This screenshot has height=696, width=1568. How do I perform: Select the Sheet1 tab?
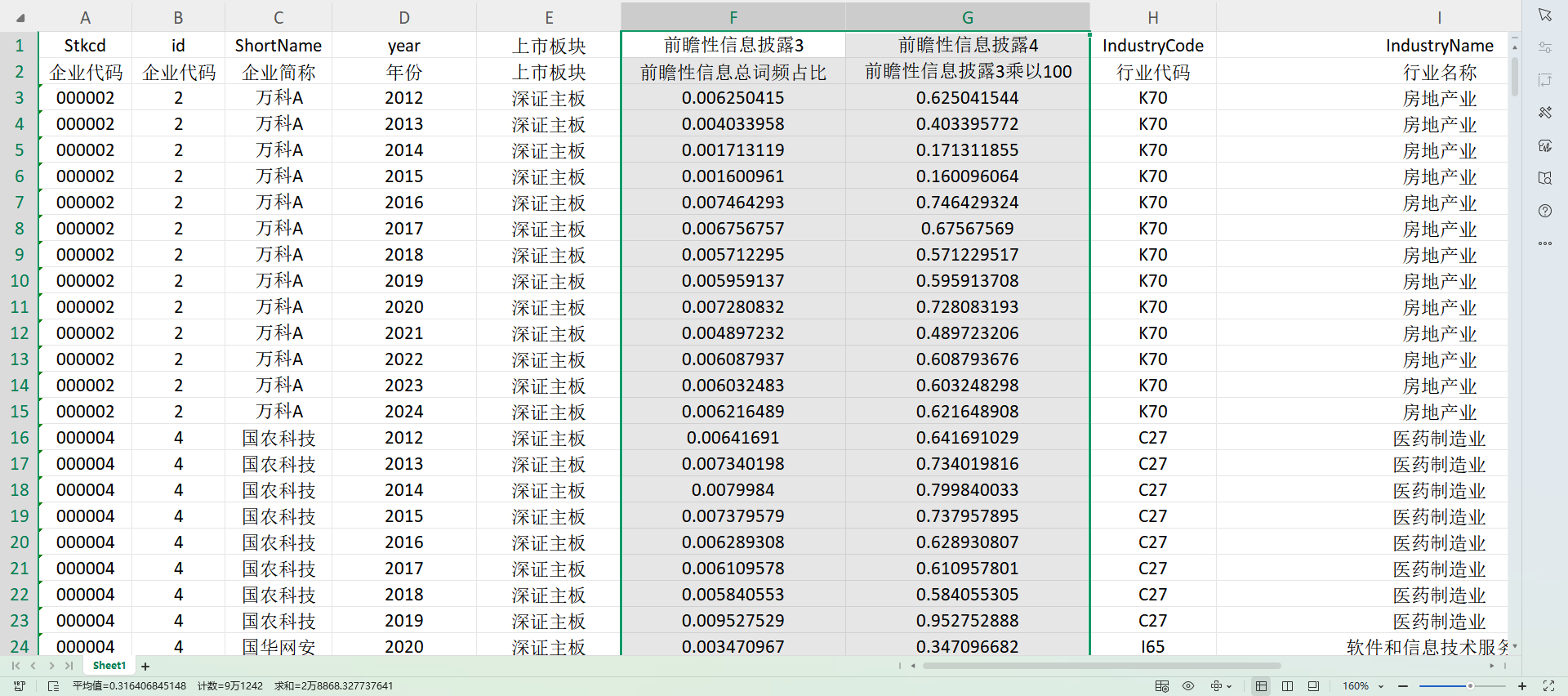click(109, 666)
